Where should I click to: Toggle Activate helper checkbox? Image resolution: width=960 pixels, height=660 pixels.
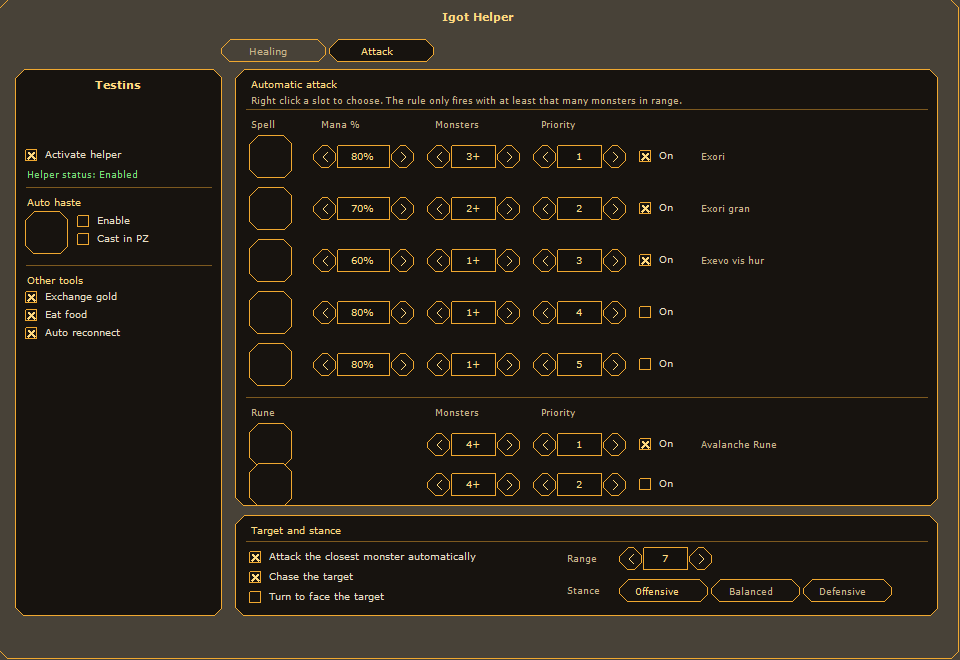tap(31, 155)
